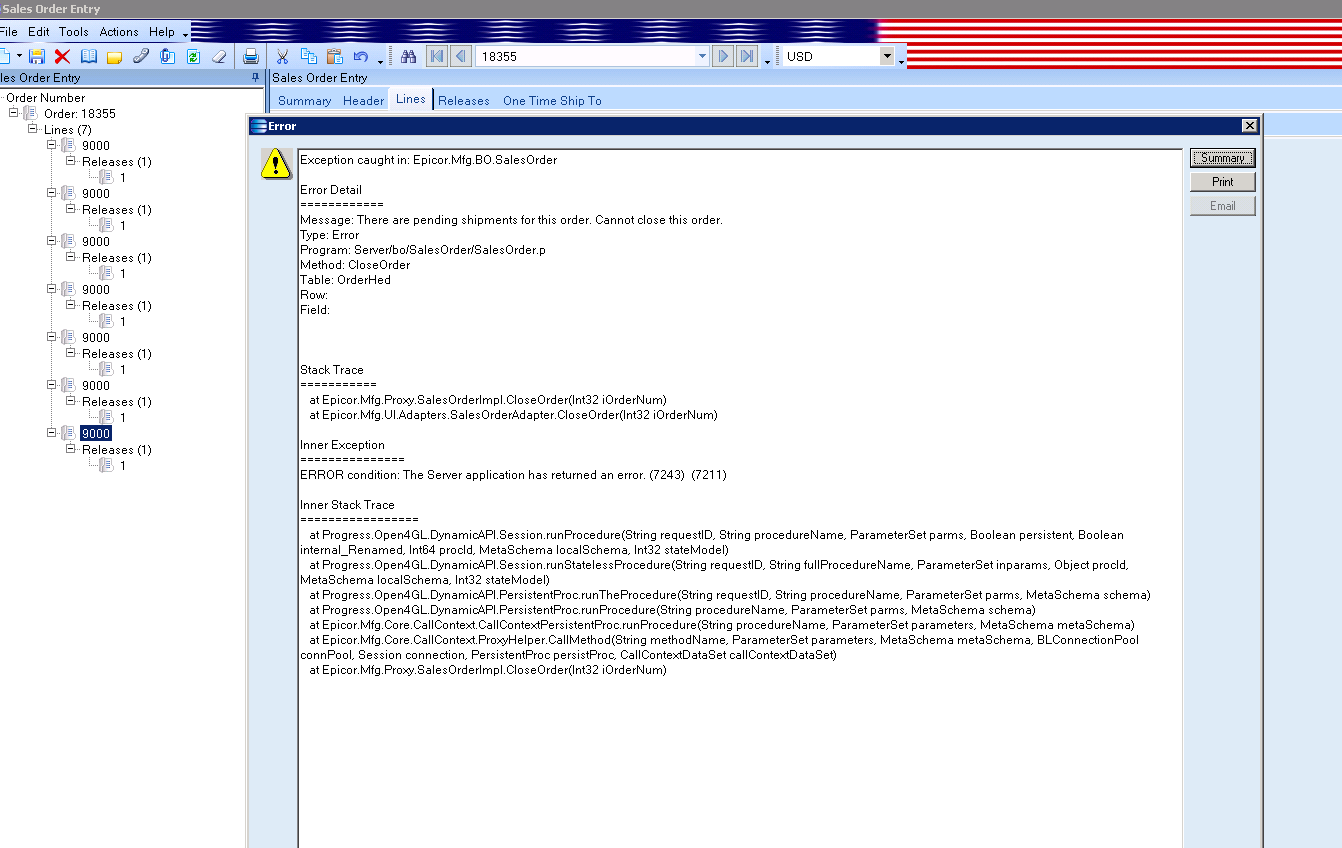Open attachments with the paperclip icon

point(167,57)
